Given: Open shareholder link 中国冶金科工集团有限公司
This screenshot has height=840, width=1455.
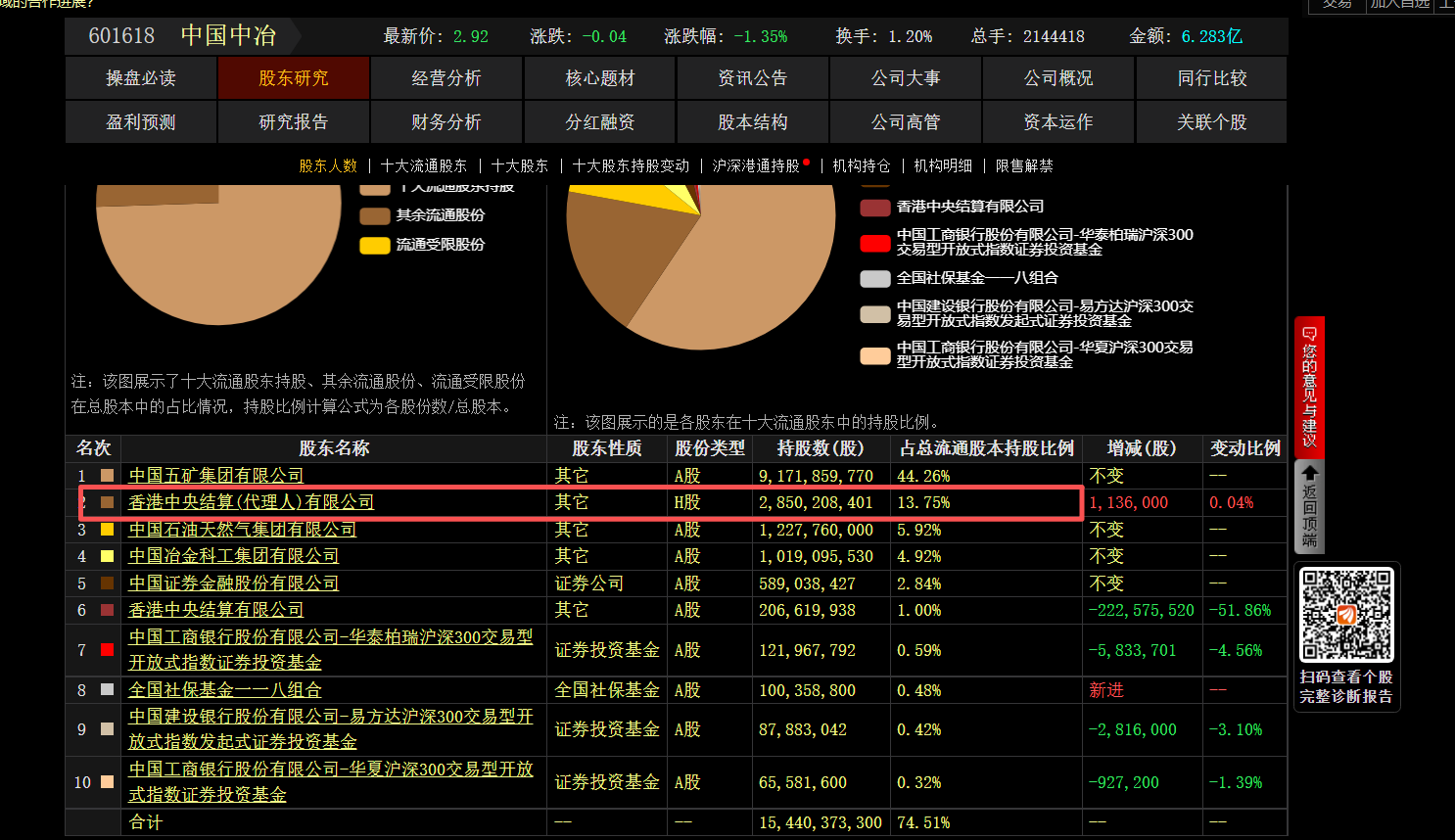Looking at the screenshot, I should pos(233,556).
